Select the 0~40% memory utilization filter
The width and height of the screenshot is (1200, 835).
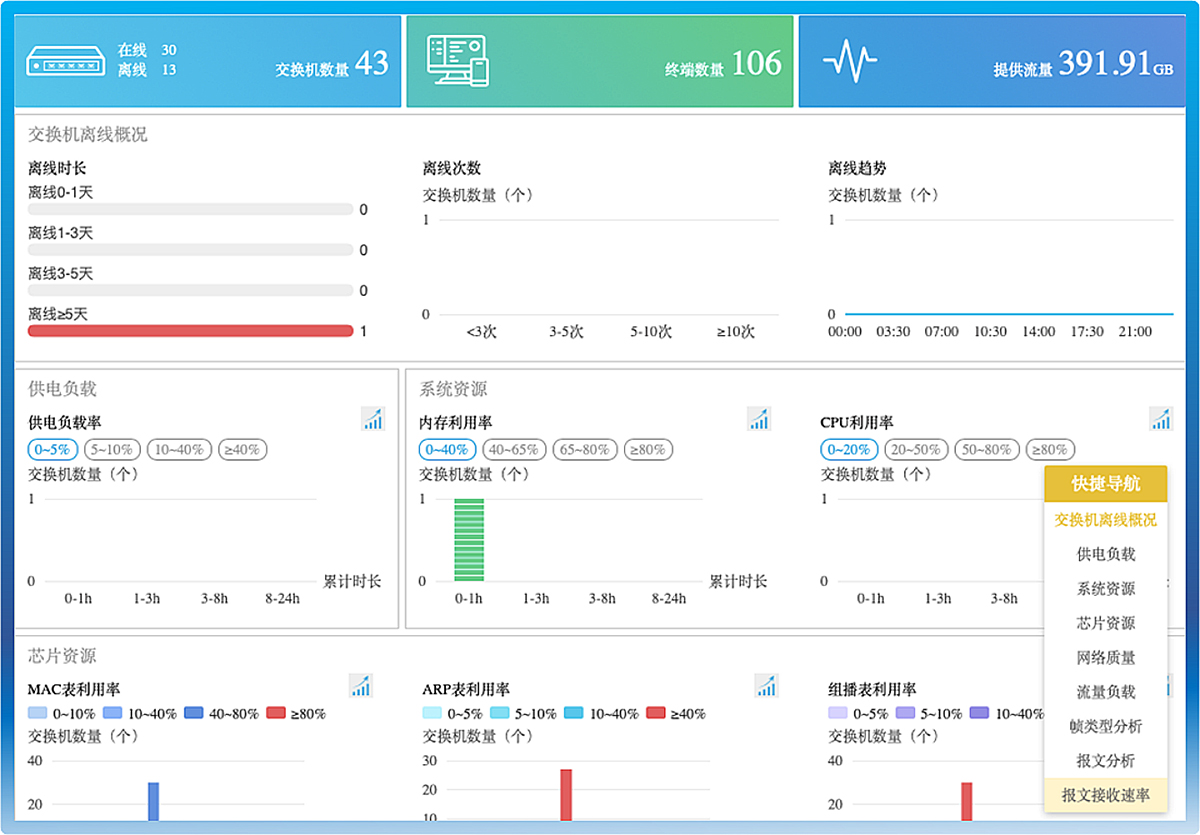[x=447, y=450]
